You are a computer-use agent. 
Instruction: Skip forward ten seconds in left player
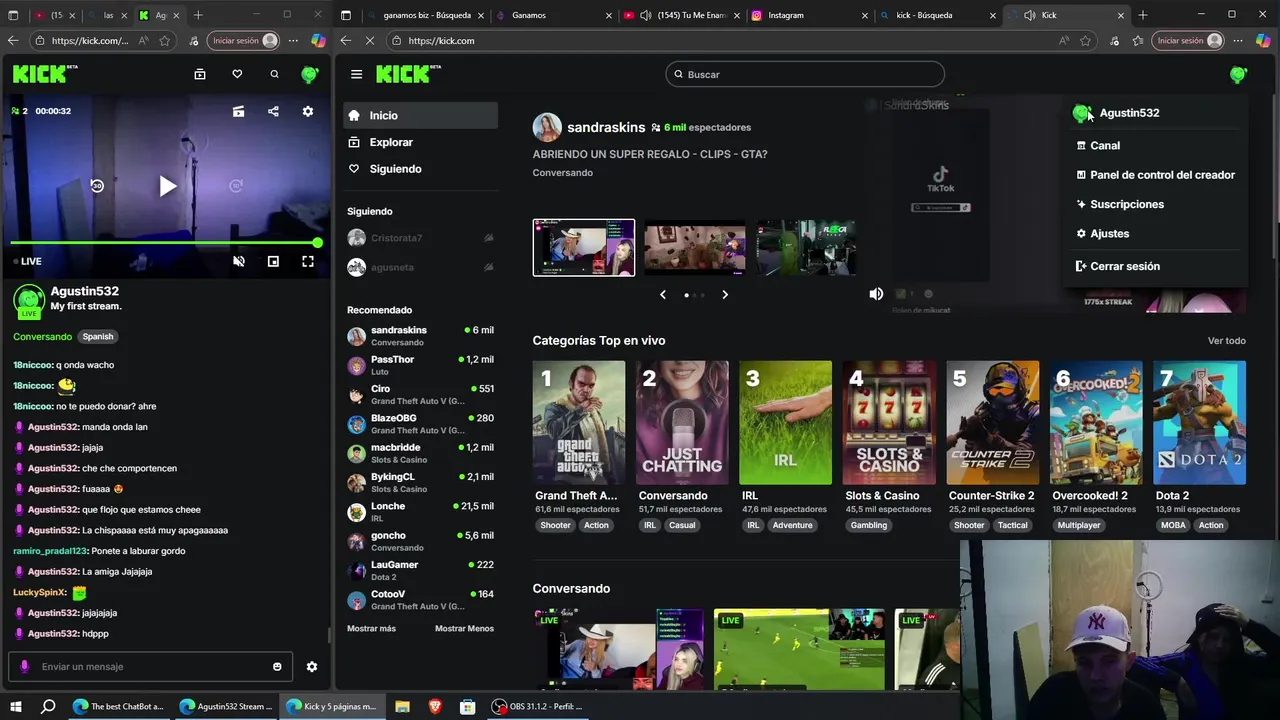tap(236, 186)
